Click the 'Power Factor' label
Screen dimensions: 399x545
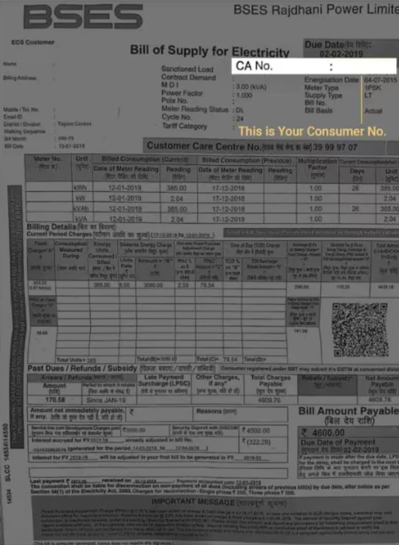(x=182, y=93)
